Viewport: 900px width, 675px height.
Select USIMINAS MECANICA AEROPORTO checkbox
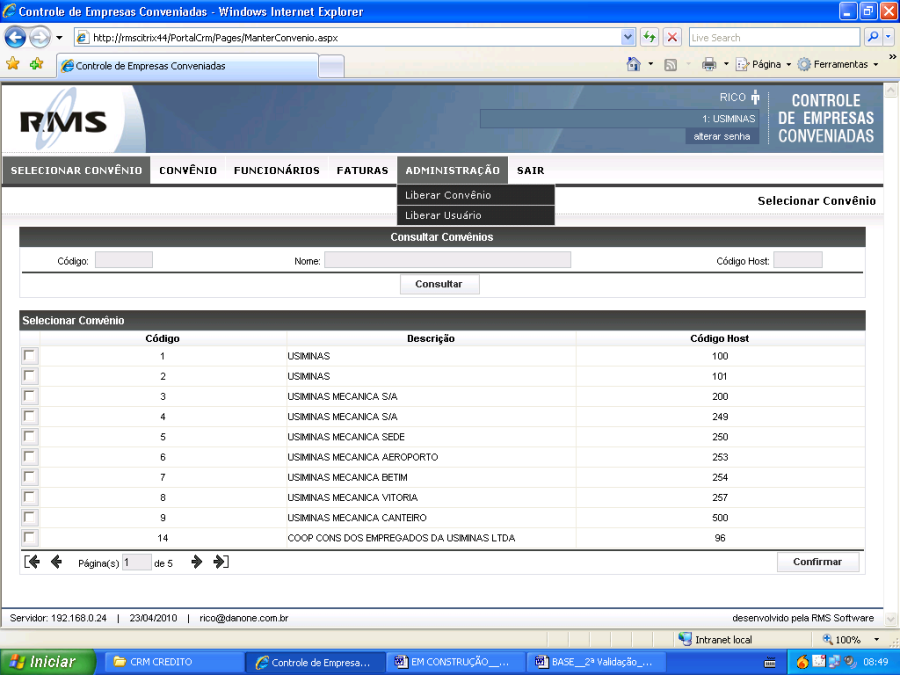(x=30, y=457)
